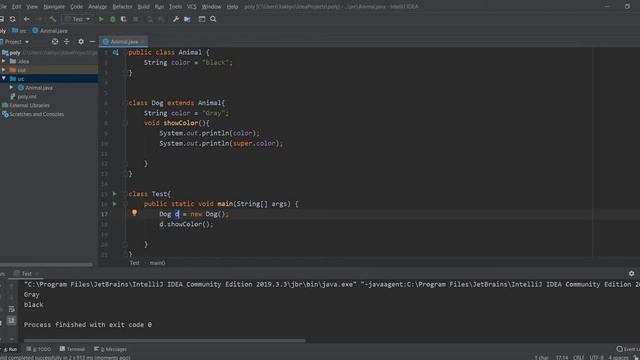Screen dimensions: 640x360
Task: Click the disabled stop toolbar icon
Action: point(136,19)
